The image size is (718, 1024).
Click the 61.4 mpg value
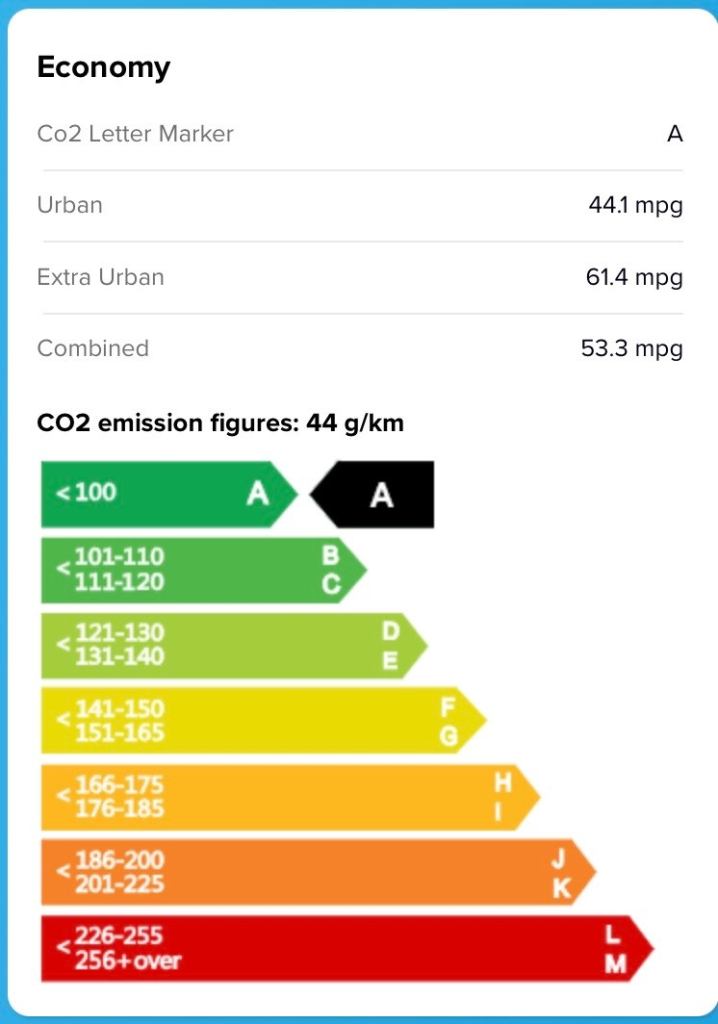coord(634,277)
